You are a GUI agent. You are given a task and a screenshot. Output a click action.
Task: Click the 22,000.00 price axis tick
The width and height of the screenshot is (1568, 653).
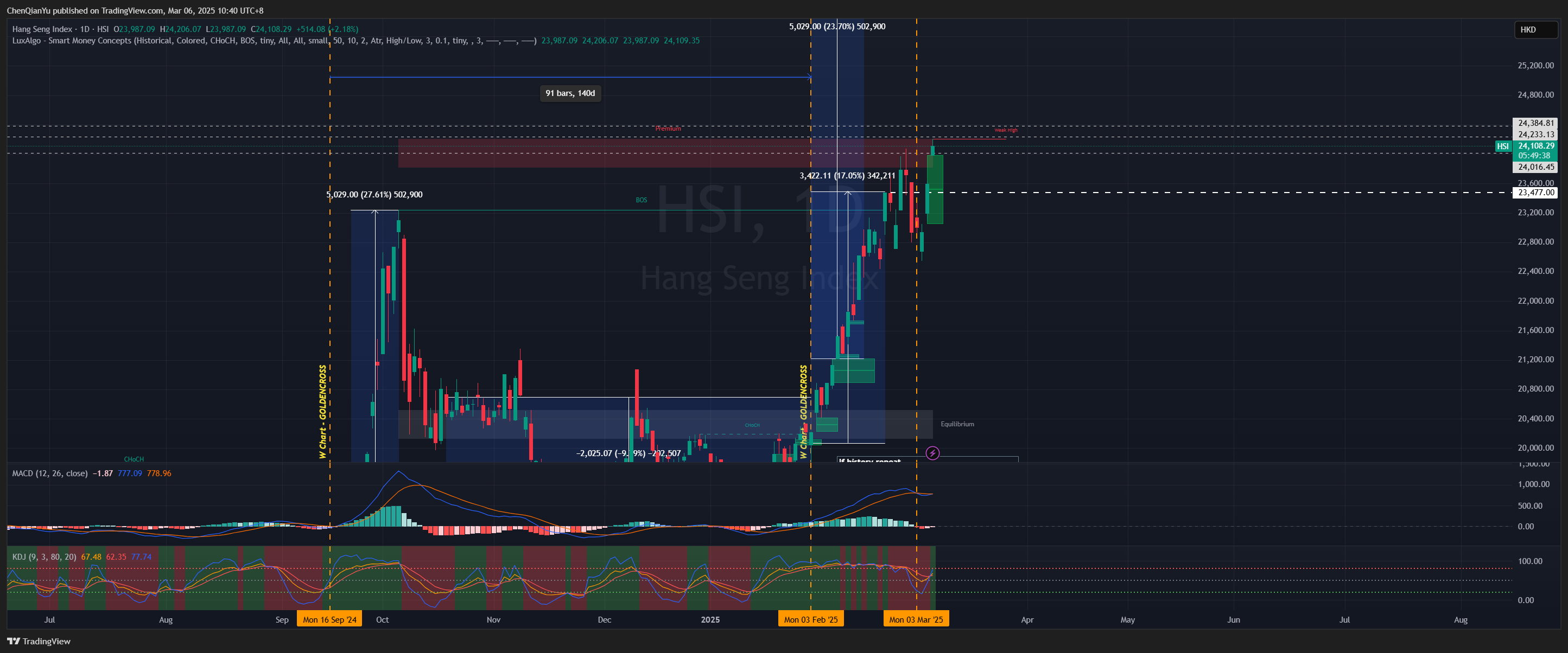1535,301
